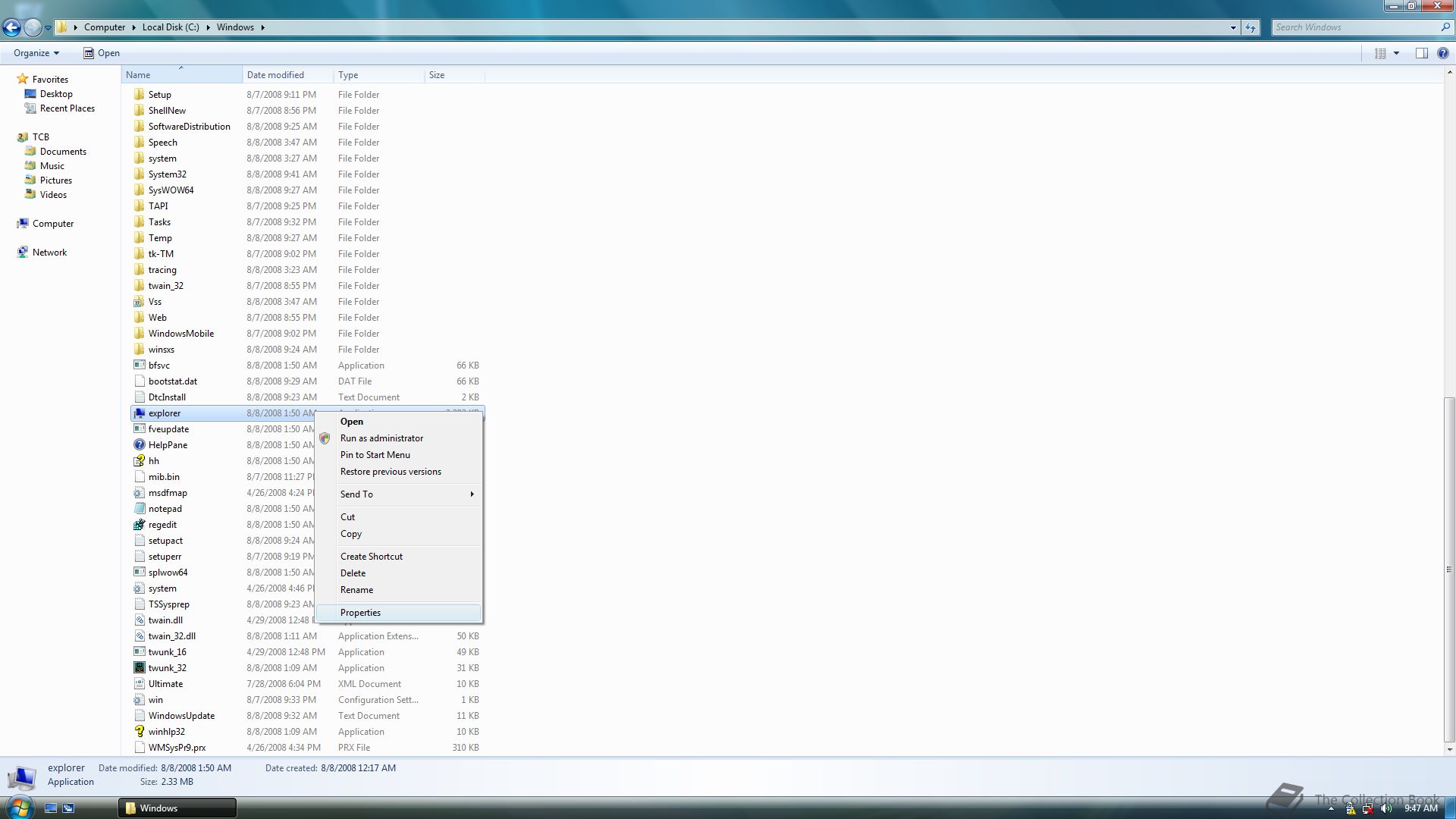
Task: Toggle the Preview pane icon
Action: tap(1421, 53)
